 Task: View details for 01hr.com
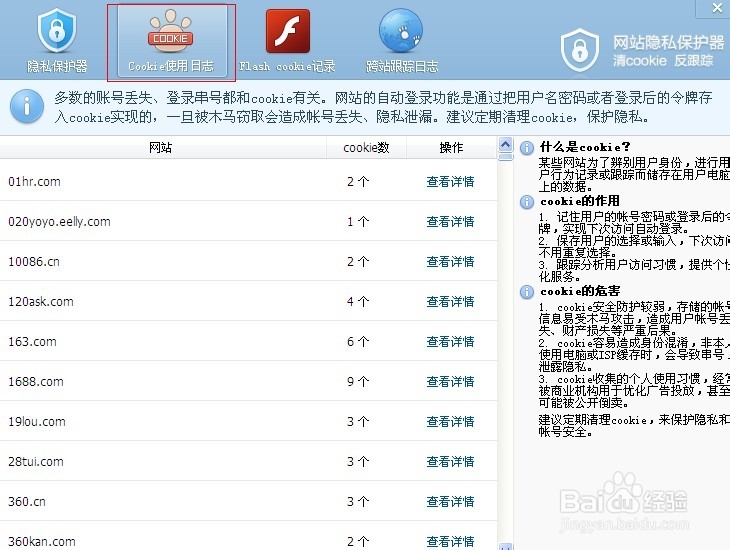coord(450,182)
